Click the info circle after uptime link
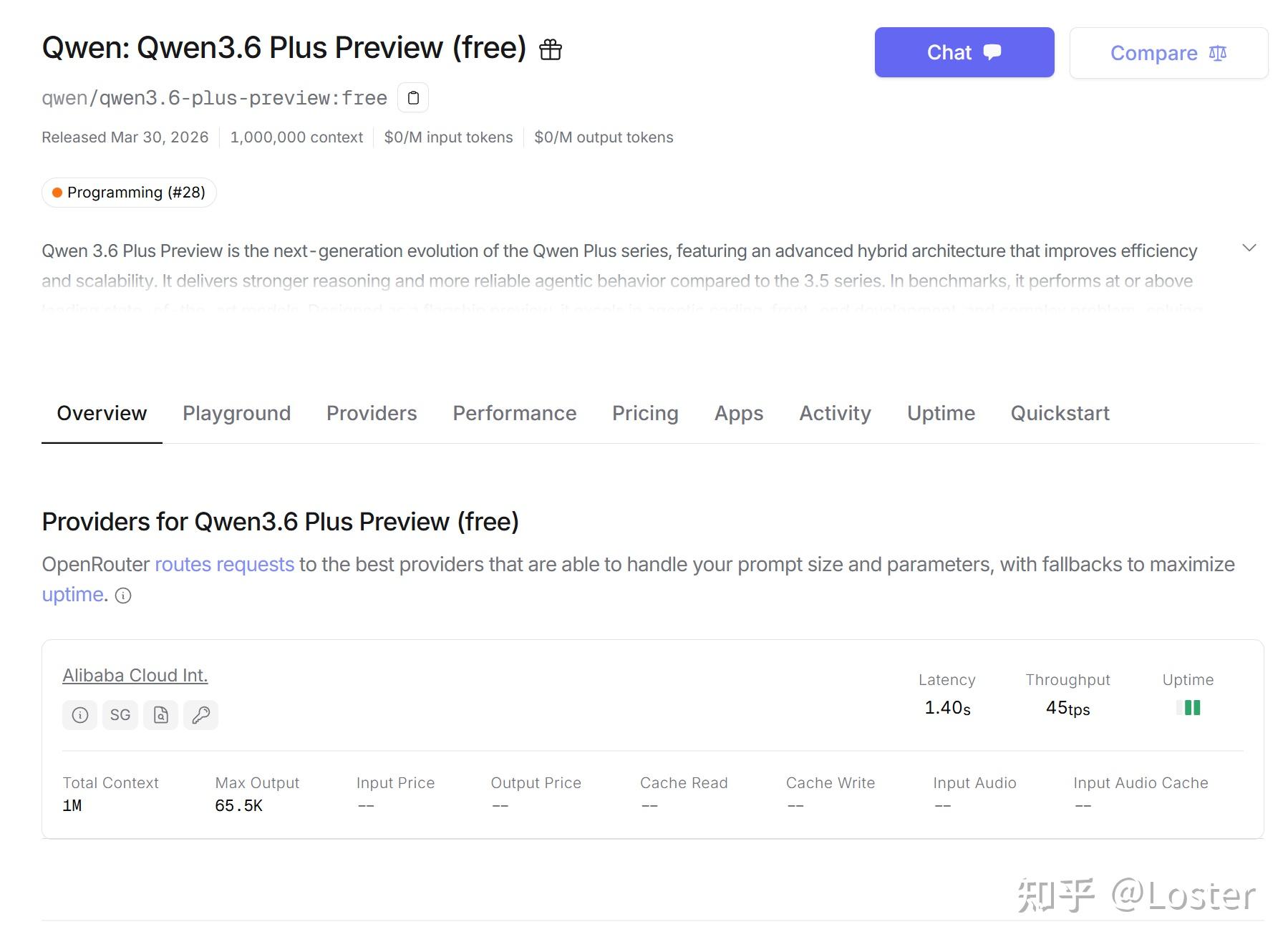This screenshot has width=1288, height=947. pyautogui.click(x=123, y=596)
